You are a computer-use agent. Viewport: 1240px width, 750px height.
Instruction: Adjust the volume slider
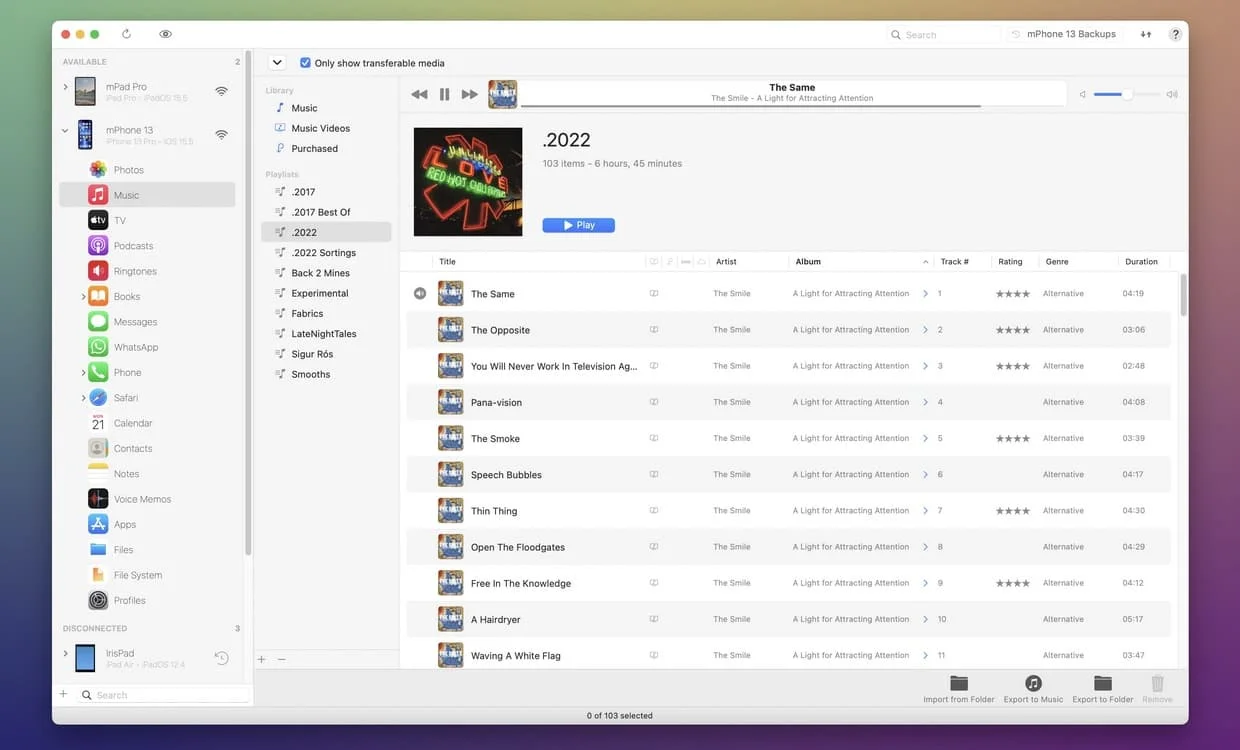point(1126,94)
